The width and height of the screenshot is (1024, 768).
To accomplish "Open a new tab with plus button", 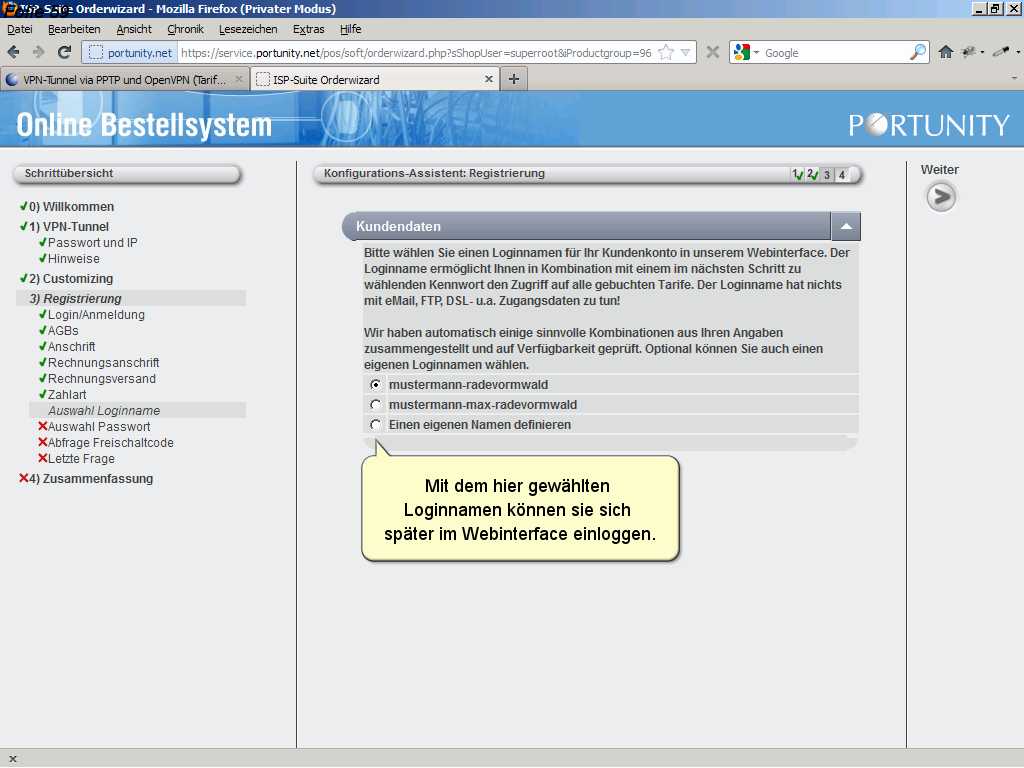I will (514, 79).
